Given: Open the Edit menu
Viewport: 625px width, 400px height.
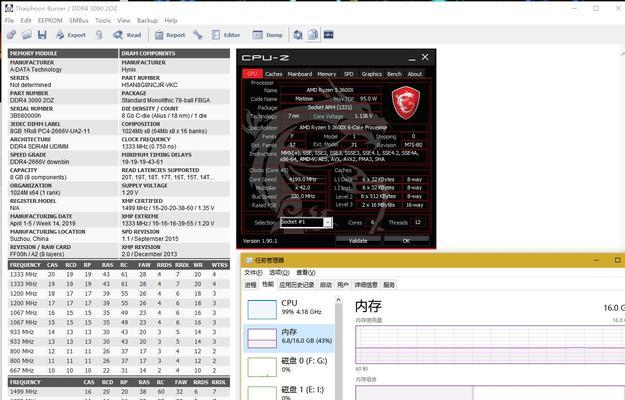Looking at the screenshot, I should coord(26,20).
